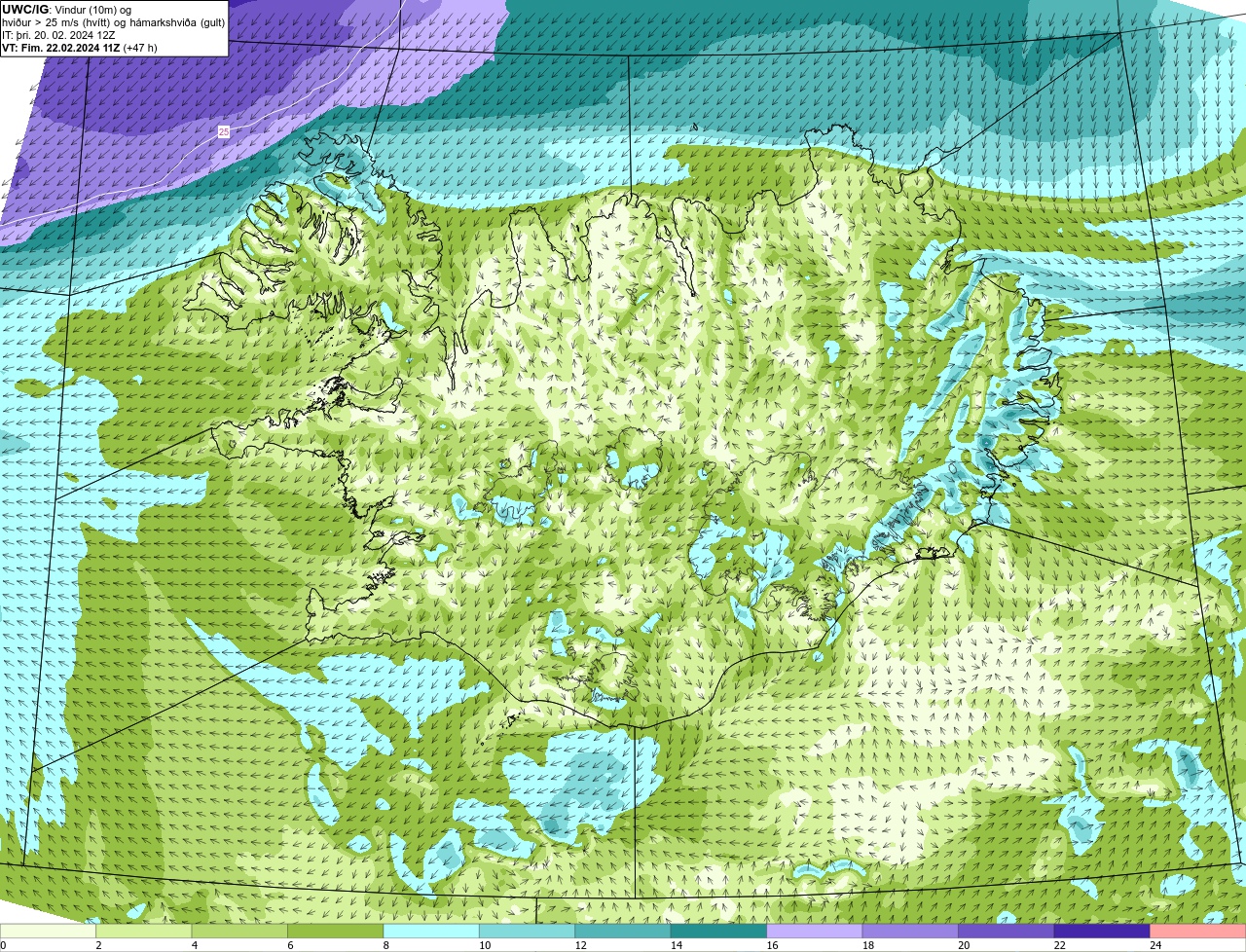Click the legend scale value '24'
1246x952 pixels.
pos(1155,944)
